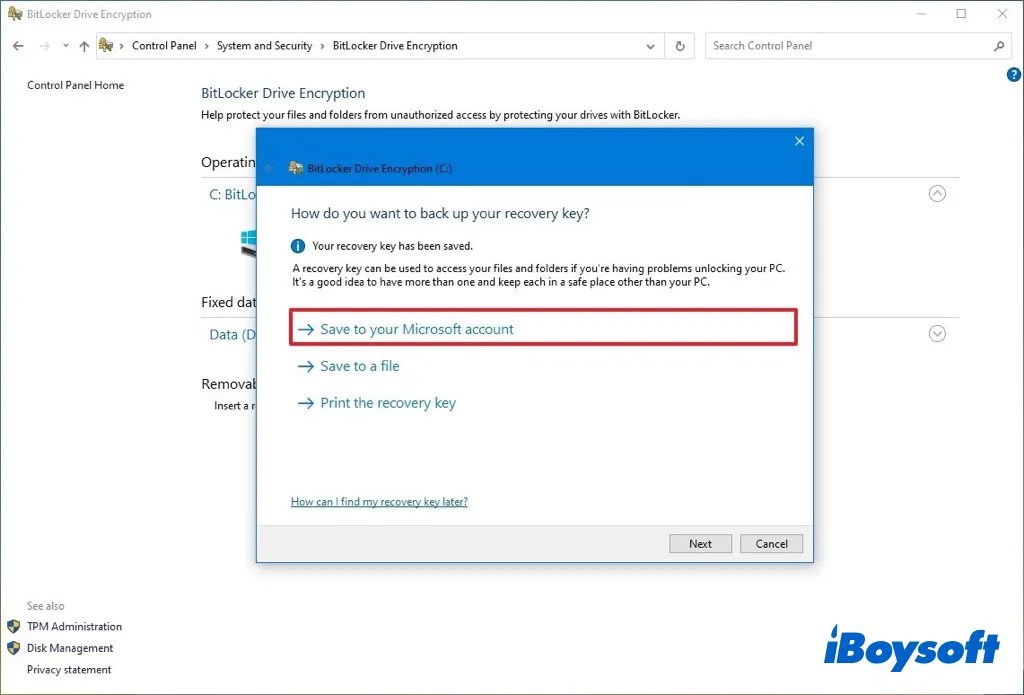Click the Up one level arrow
This screenshot has width=1024, height=695.
tap(84, 46)
